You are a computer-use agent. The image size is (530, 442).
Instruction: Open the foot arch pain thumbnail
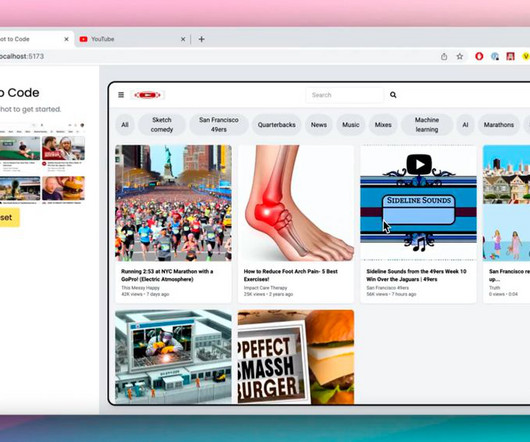(296, 203)
